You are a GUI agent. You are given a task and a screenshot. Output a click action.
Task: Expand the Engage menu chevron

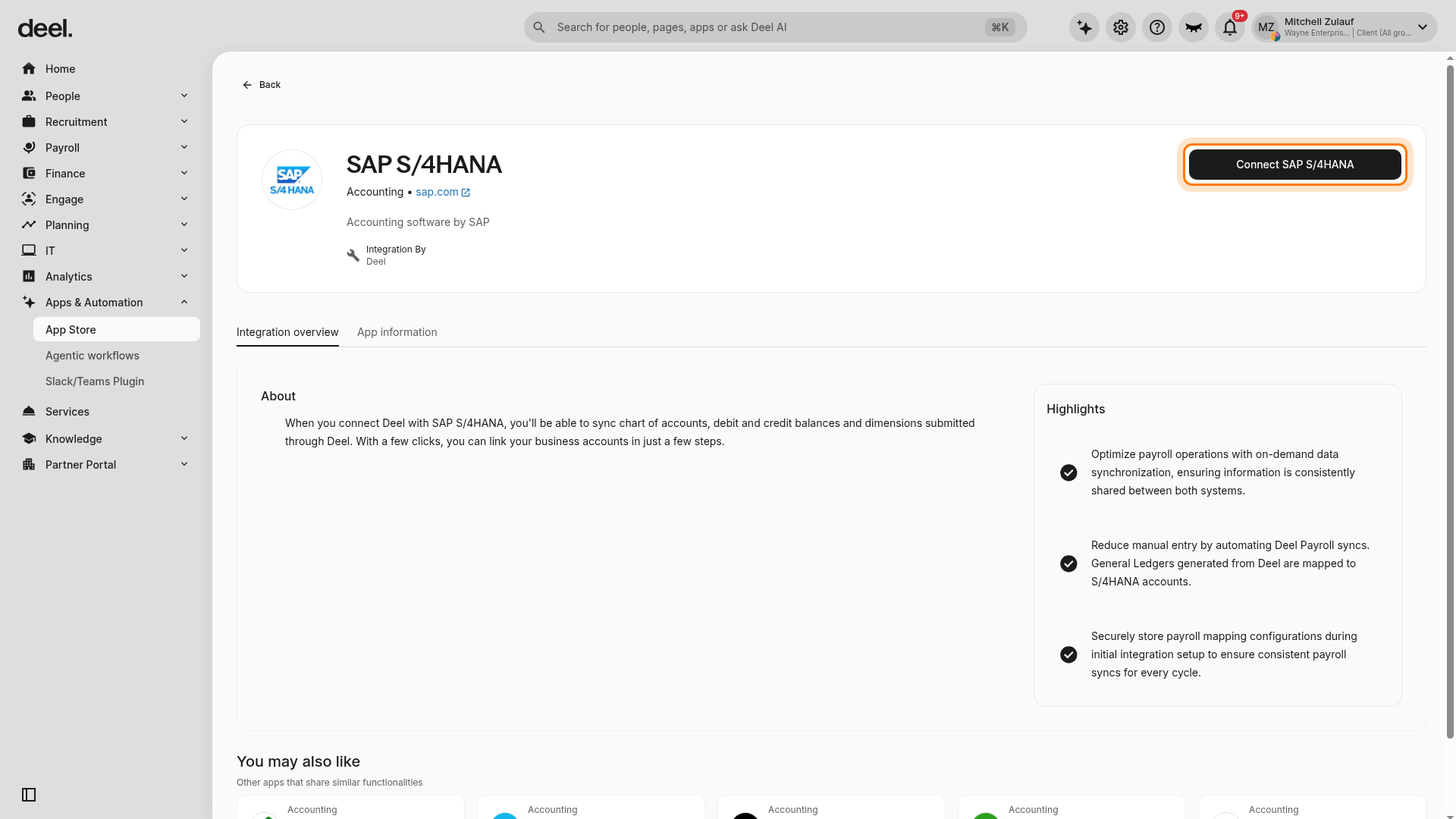click(x=184, y=199)
